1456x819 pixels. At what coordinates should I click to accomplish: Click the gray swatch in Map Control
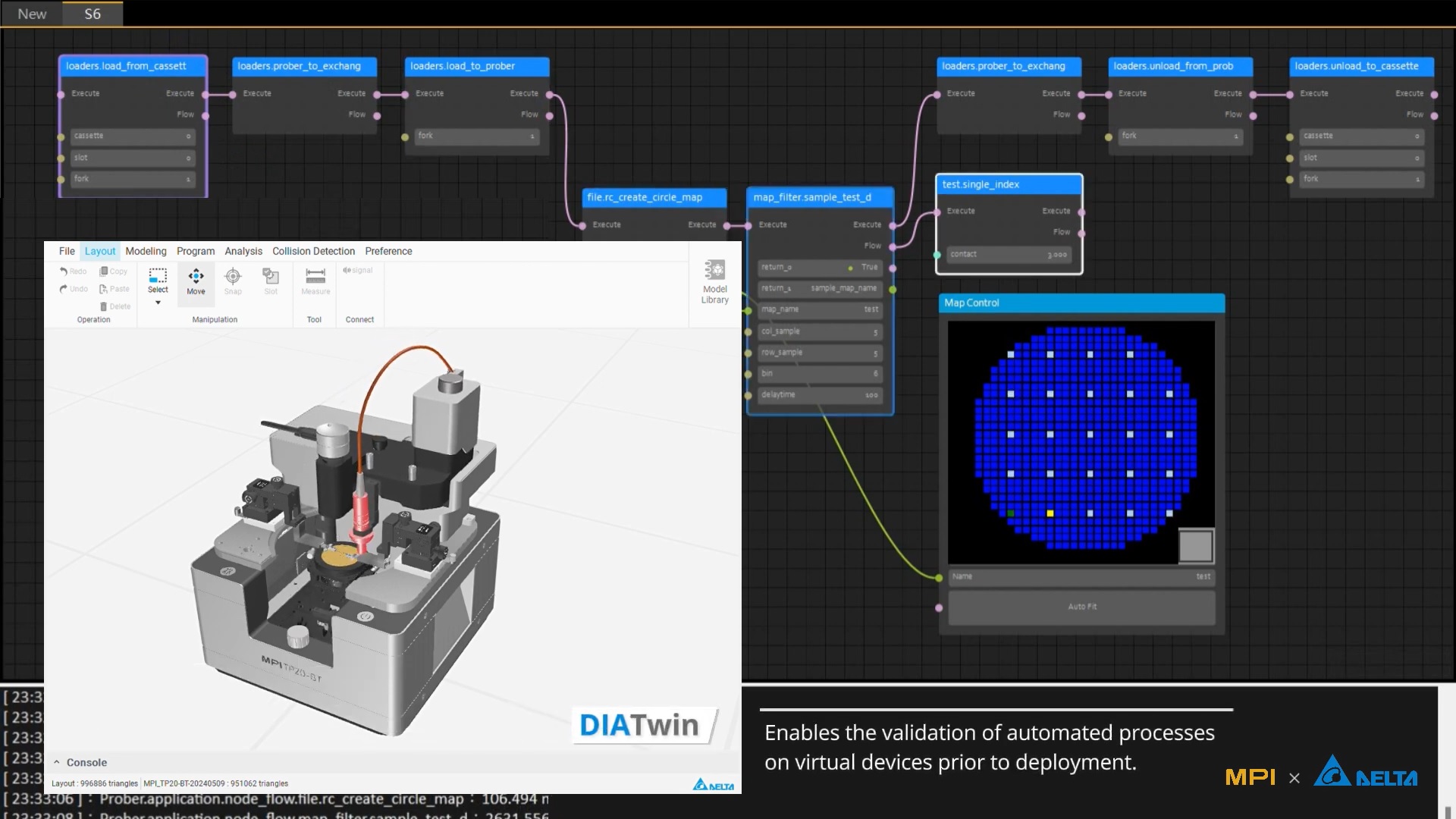(x=1196, y=546)
